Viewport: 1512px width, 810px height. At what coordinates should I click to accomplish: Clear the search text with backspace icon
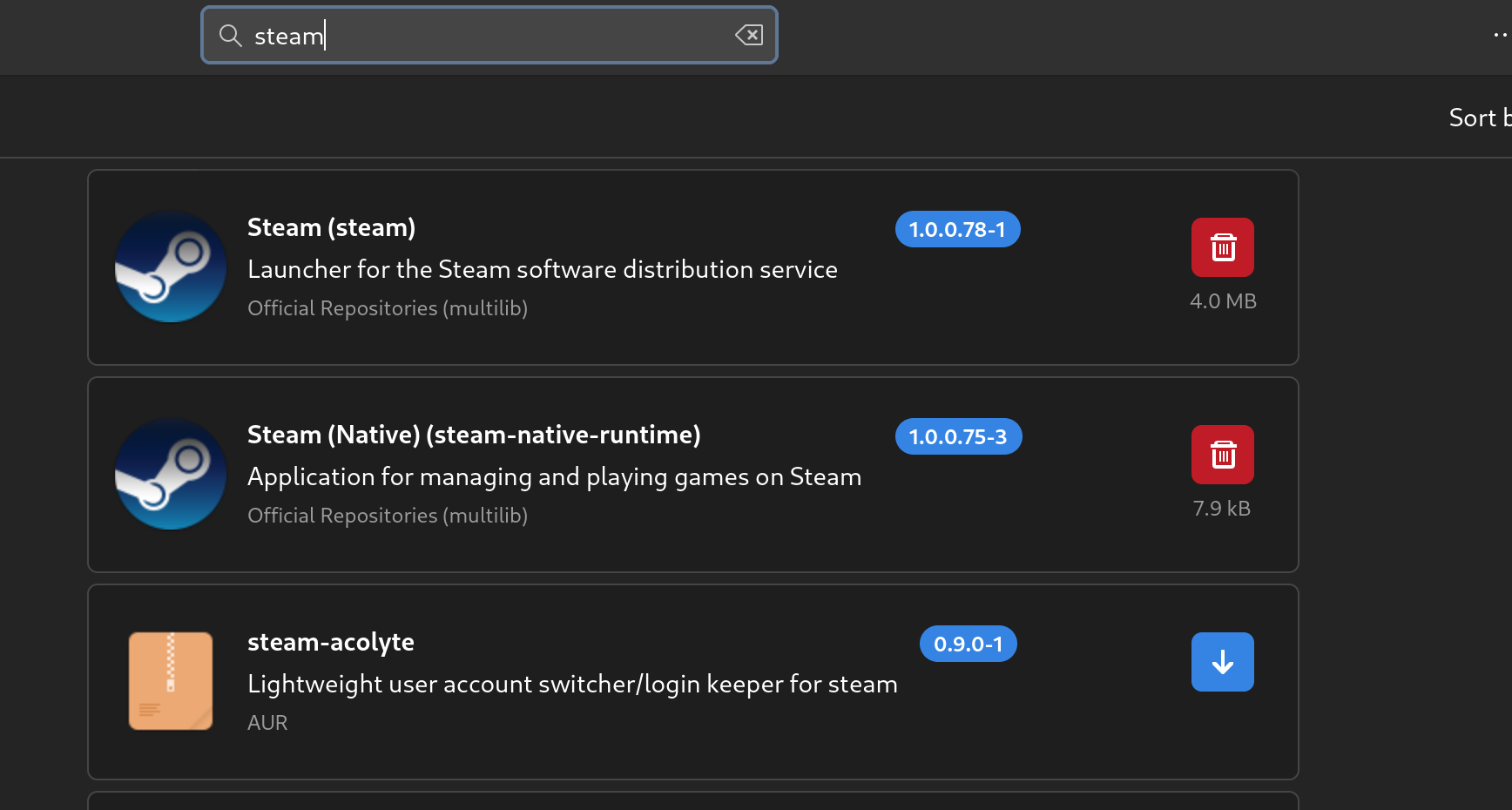749,36
